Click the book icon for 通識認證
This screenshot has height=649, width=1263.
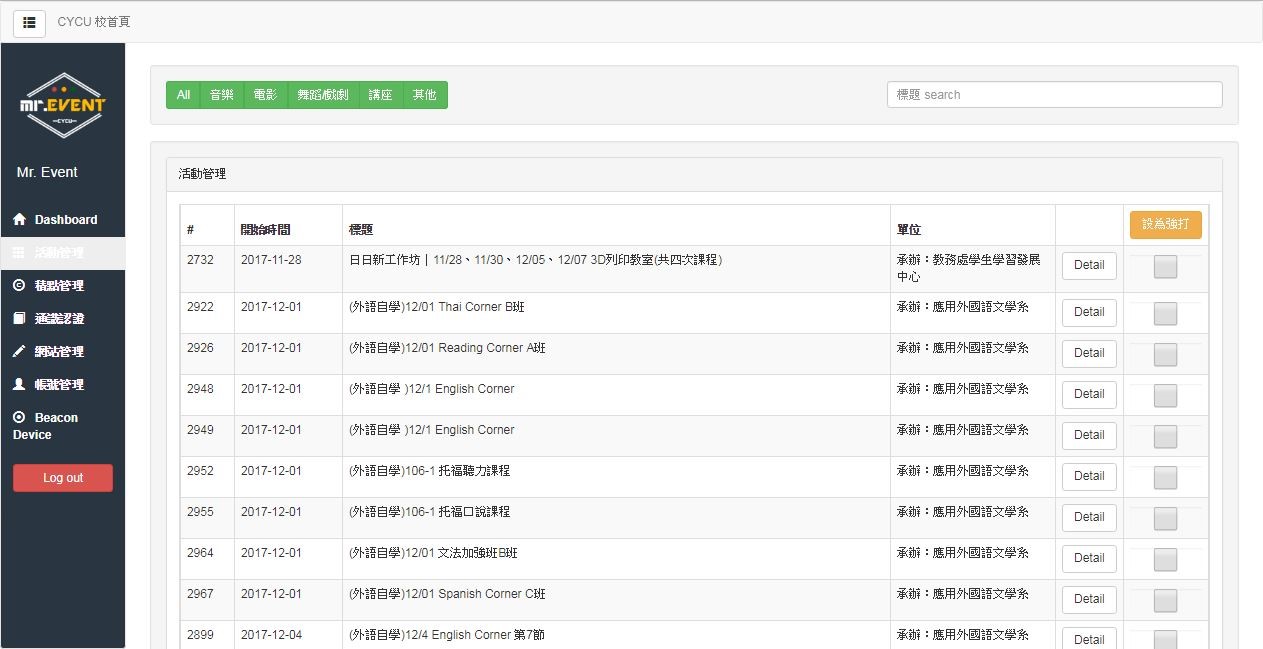(x=19, y=318)
